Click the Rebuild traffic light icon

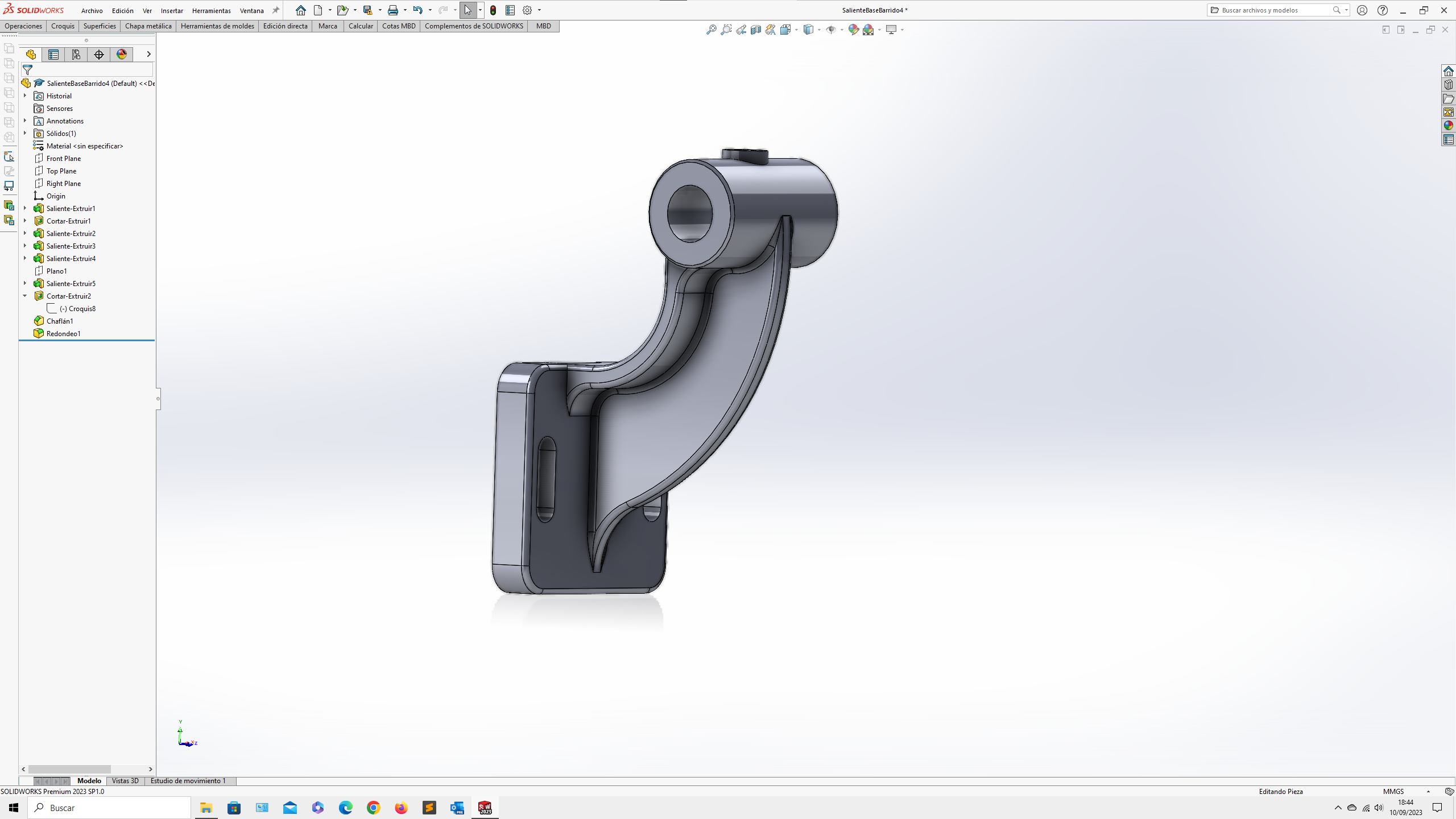pos(493,10)
